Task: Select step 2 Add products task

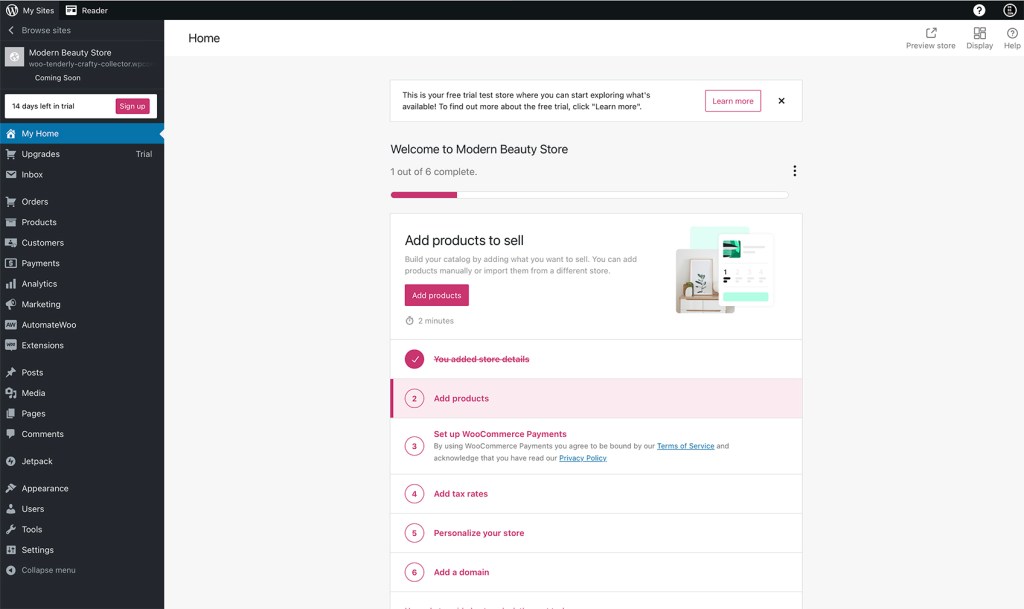Action: click(x=596, y=398)
